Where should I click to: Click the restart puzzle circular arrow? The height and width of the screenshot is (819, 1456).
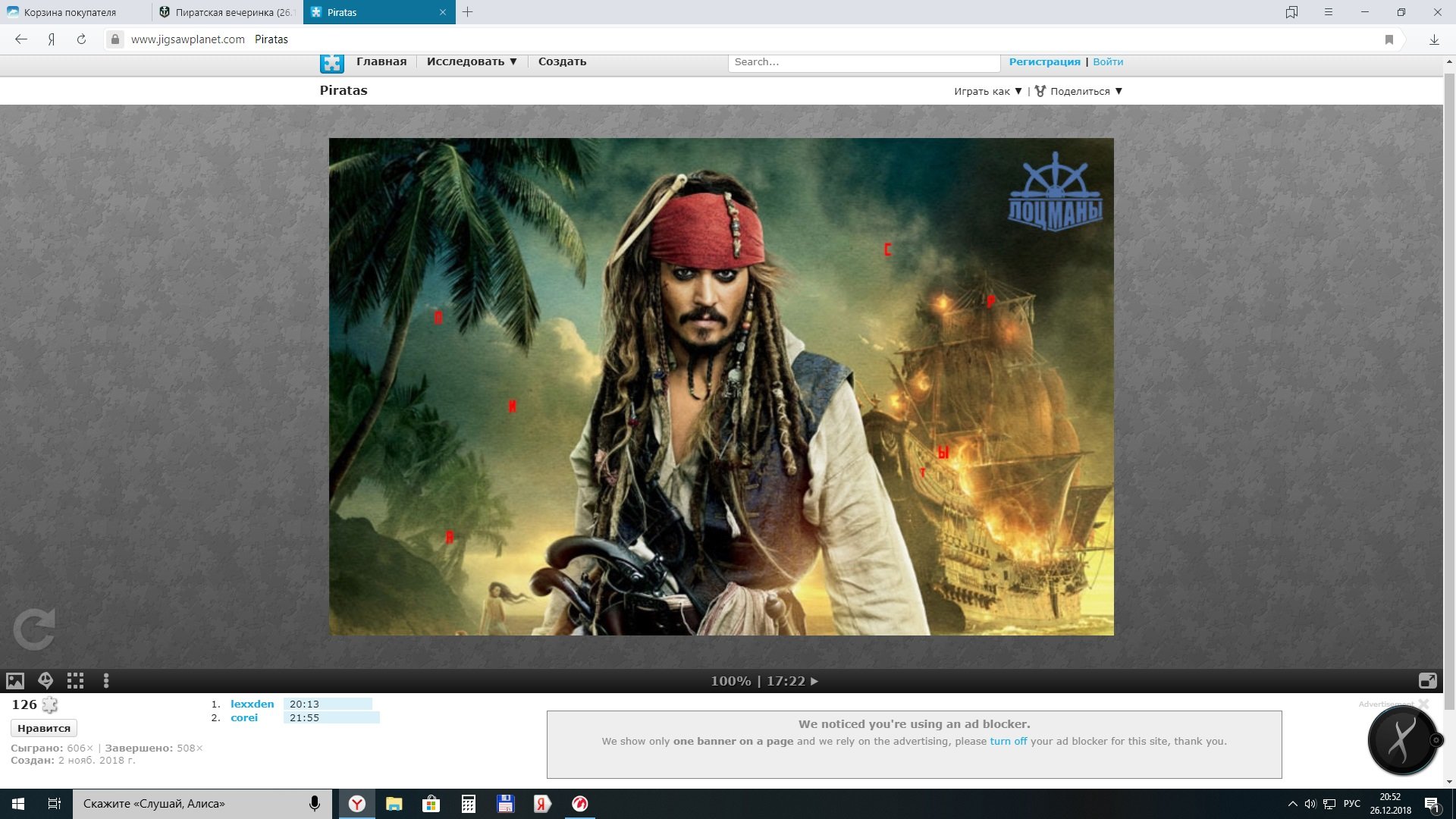(34, 629)
